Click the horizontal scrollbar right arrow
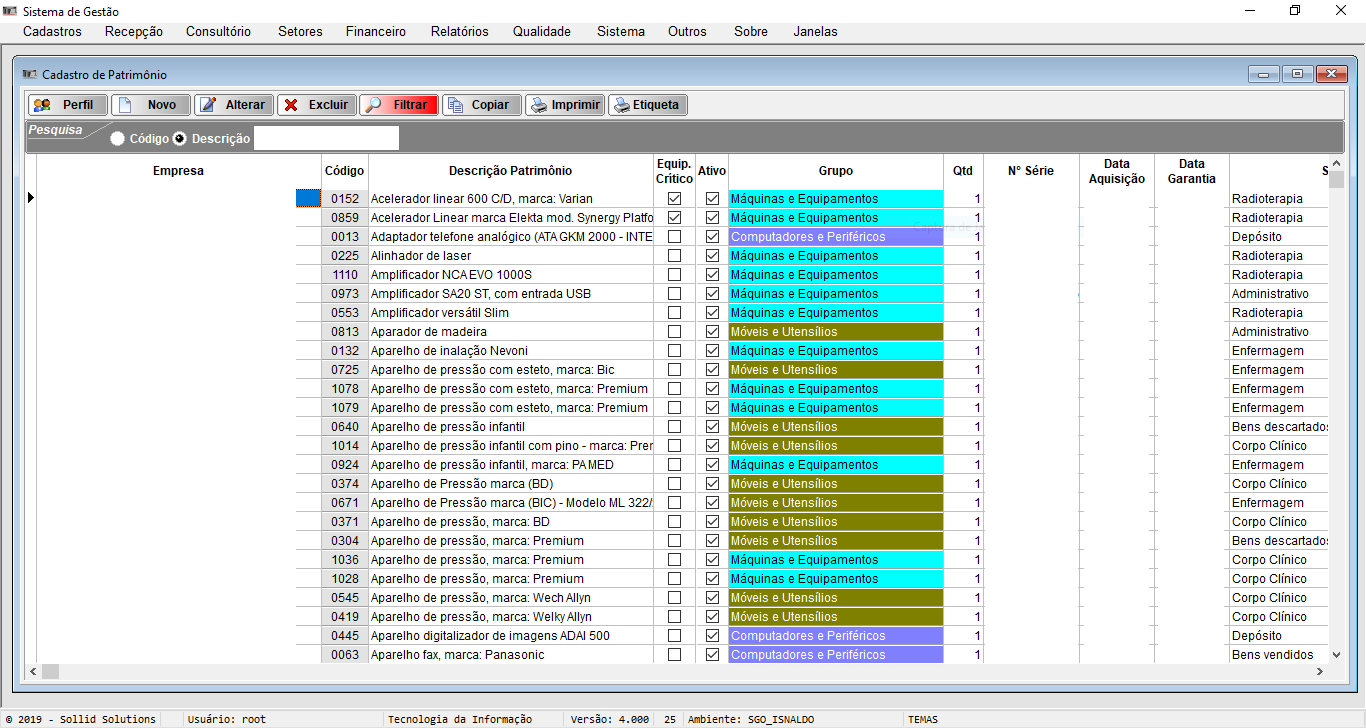The height and width of the screenshot is (728, 1366). [x=1320, y=671]
